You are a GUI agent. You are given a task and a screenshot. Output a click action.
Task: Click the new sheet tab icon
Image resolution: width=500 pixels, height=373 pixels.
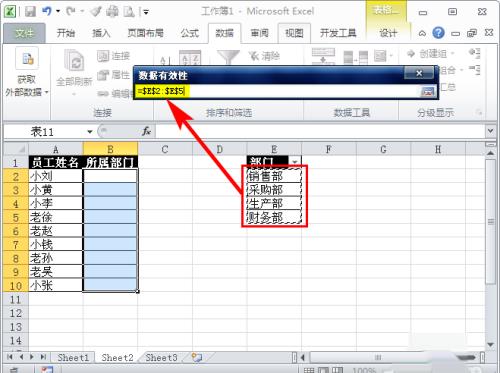point(197,358)
